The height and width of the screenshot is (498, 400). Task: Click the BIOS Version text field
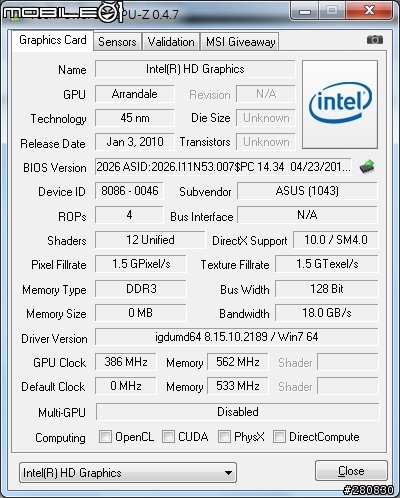tap(223, 166)
